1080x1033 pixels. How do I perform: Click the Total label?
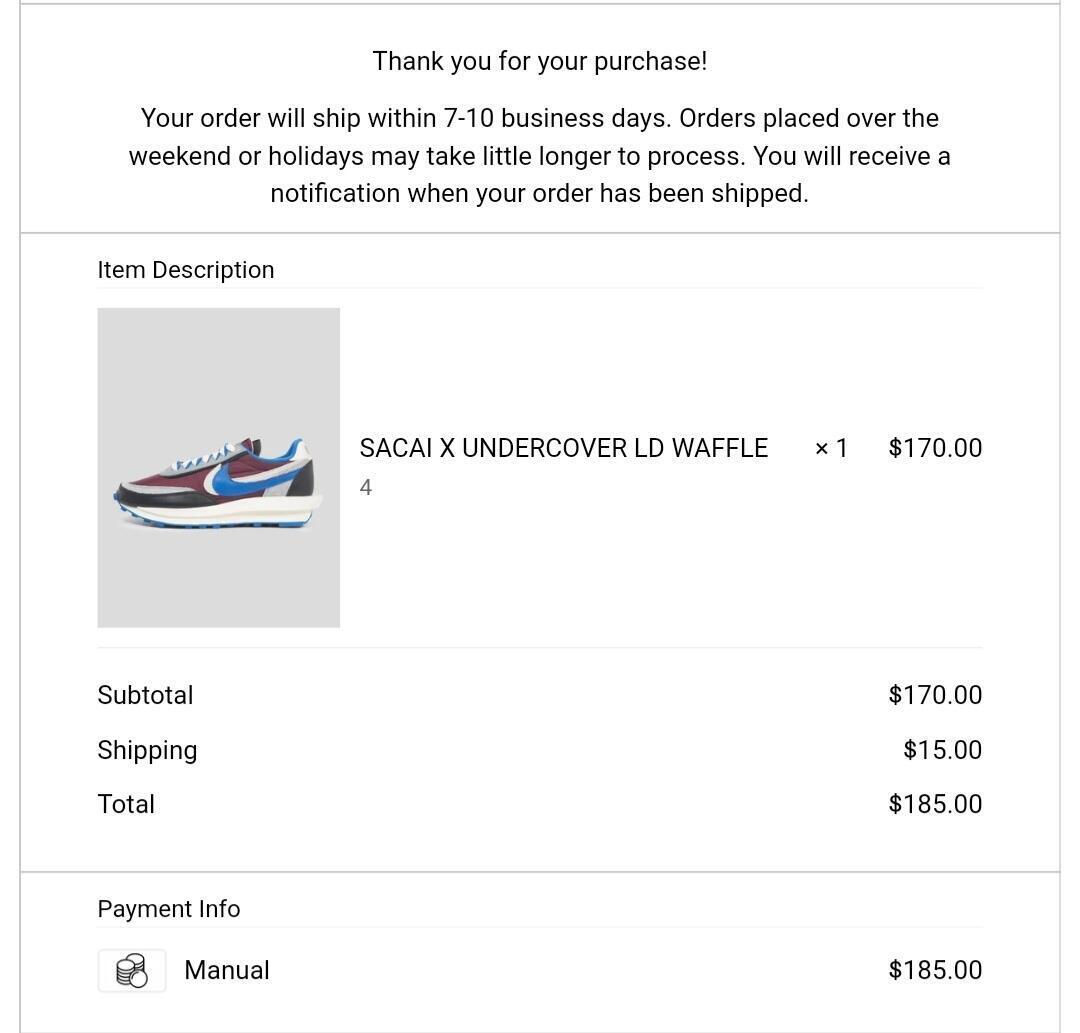(126, 804)
